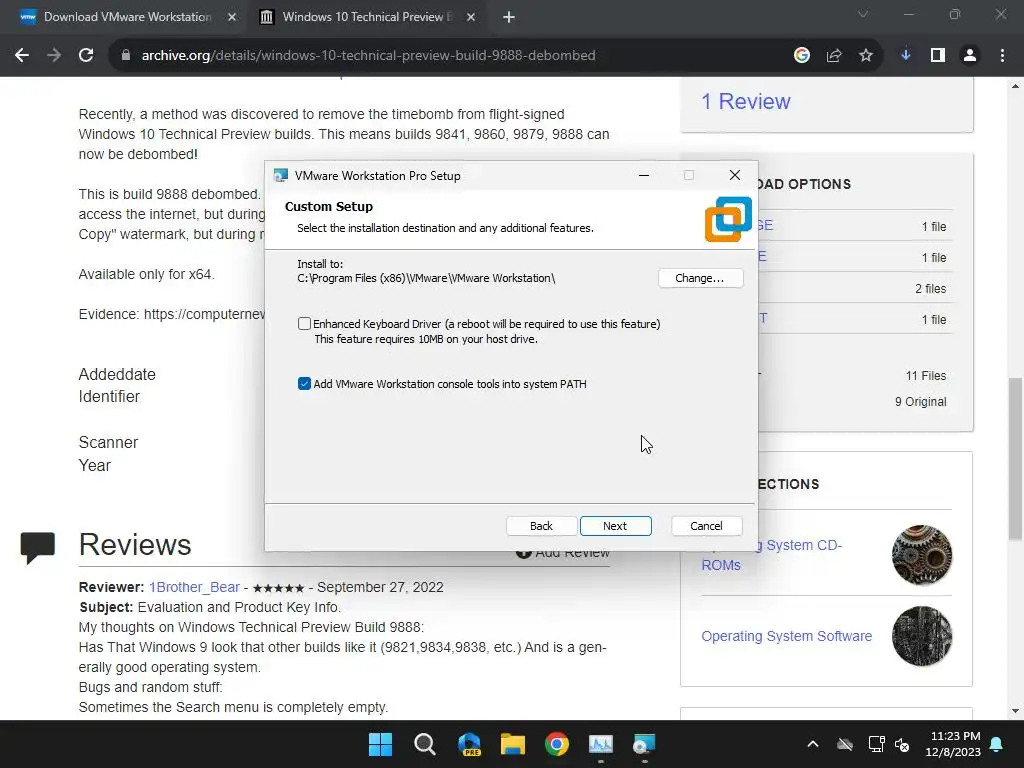Open Chrome downloads arrow icon
The image size is (1024, 768).
[905, 56]
